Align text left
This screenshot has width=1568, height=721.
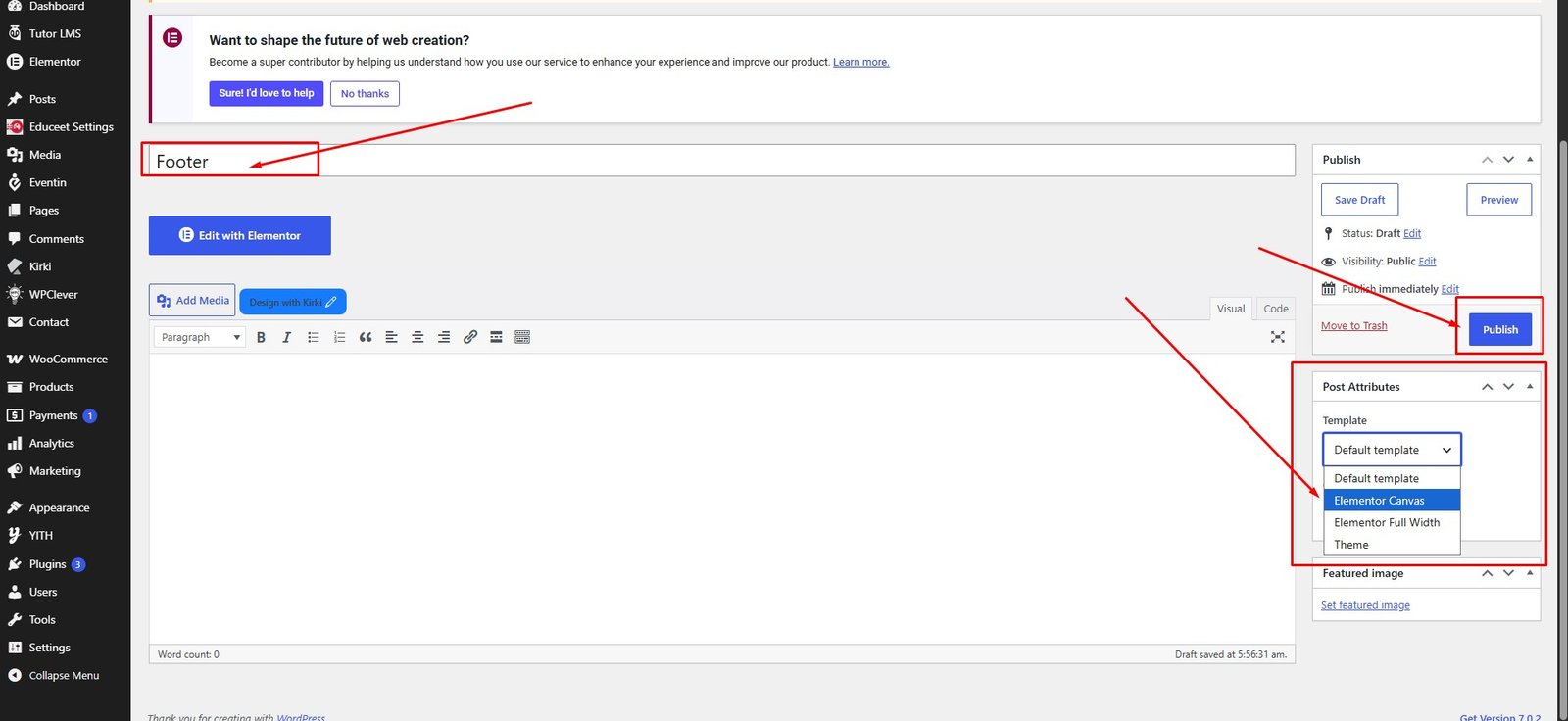[391, 337]
